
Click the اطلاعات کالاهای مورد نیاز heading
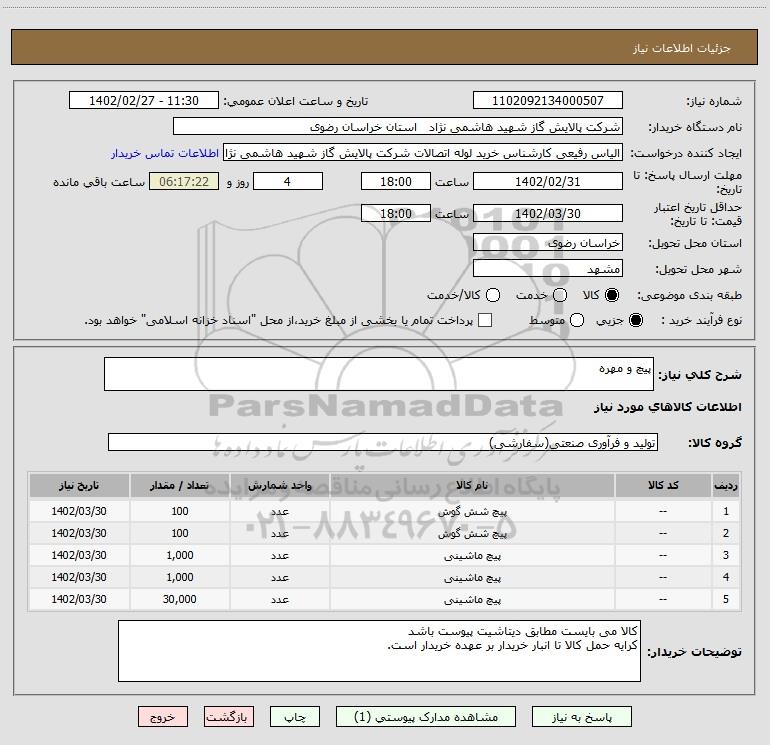668,407
